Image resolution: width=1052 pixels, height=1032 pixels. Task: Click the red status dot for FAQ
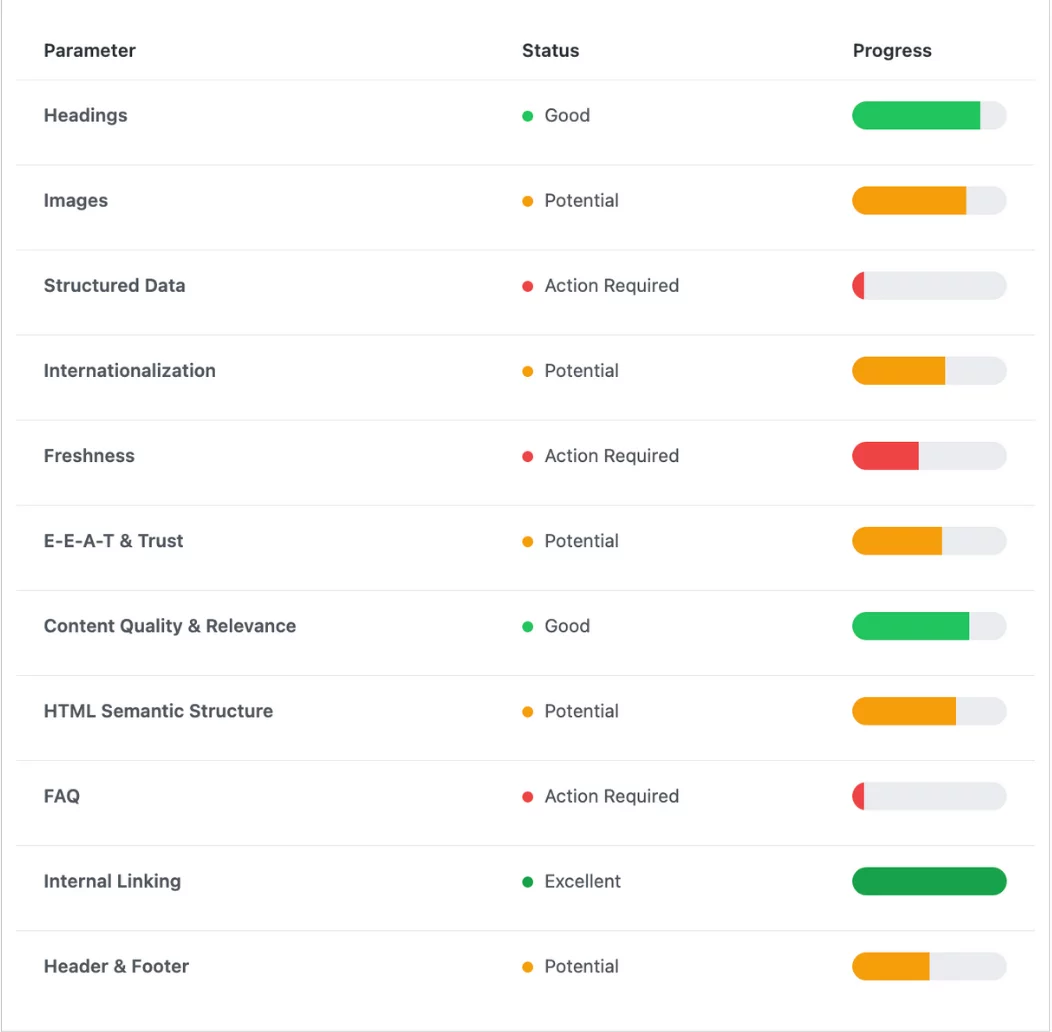point(528,797)
